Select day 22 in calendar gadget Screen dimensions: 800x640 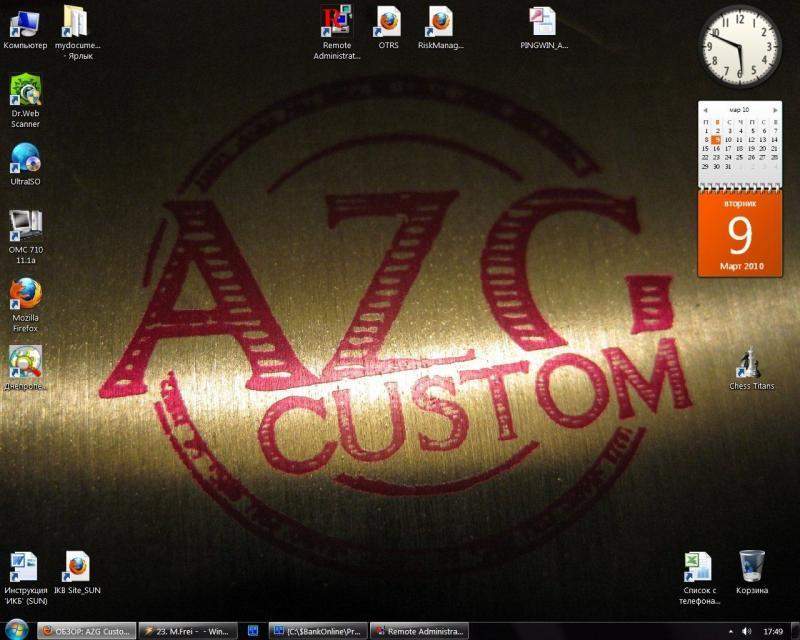705,158
